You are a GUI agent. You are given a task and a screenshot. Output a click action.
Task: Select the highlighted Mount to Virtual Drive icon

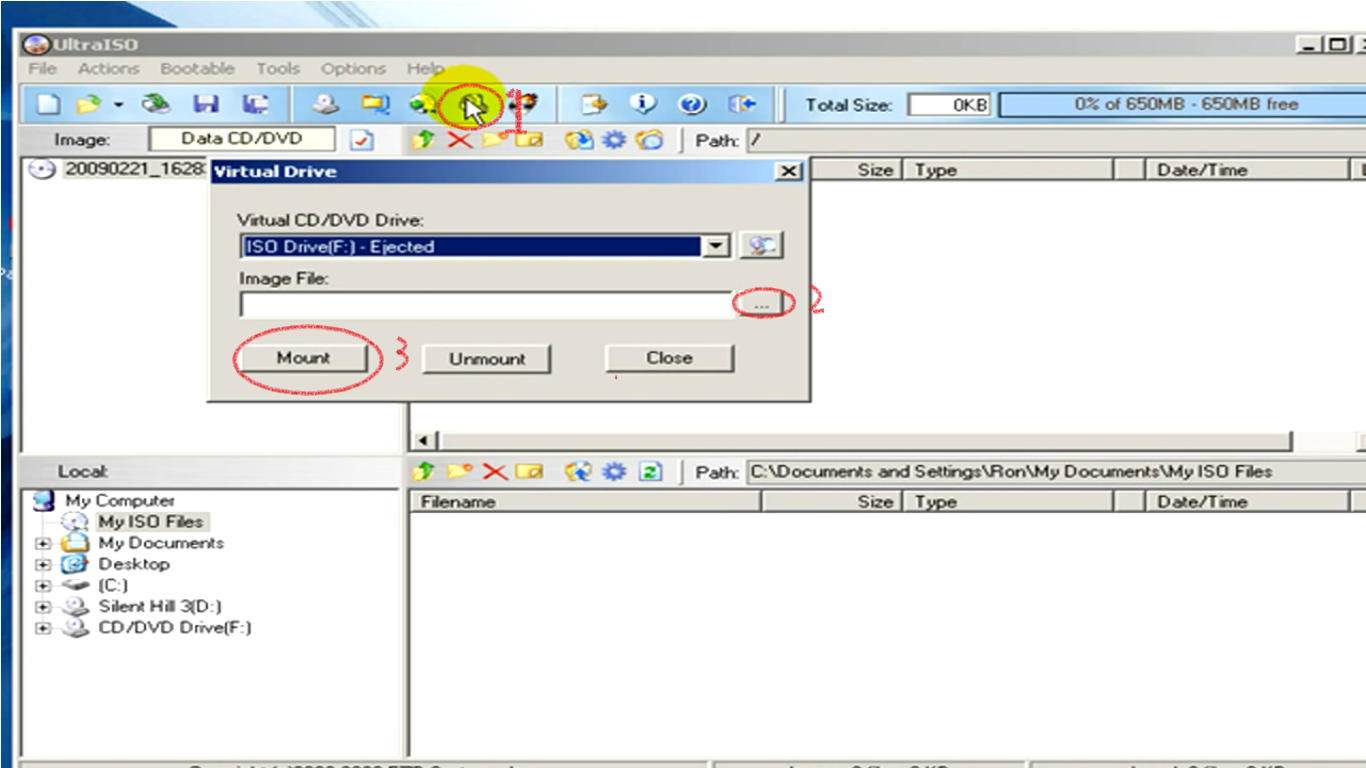470,104
